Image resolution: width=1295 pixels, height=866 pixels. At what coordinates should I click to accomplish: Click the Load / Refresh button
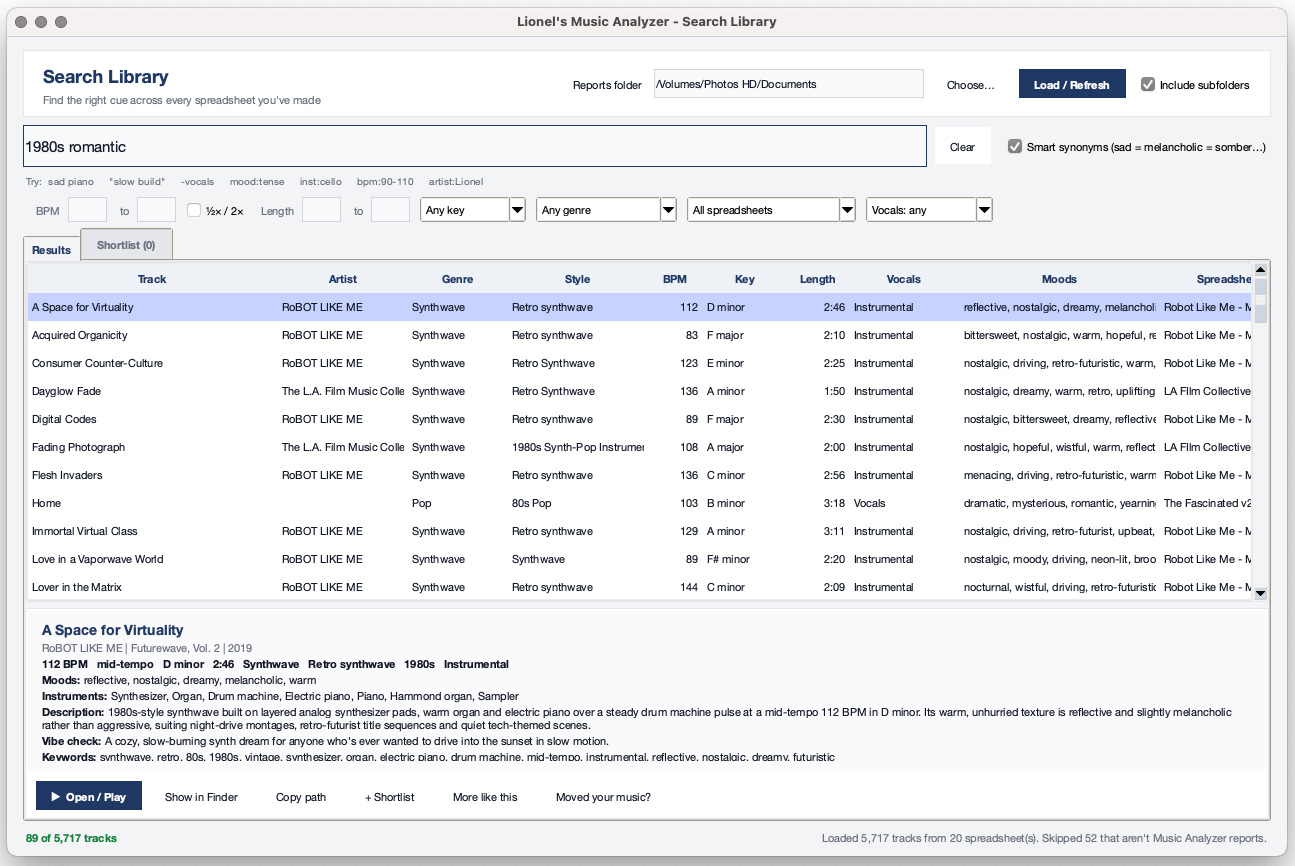click(1072, 85)
